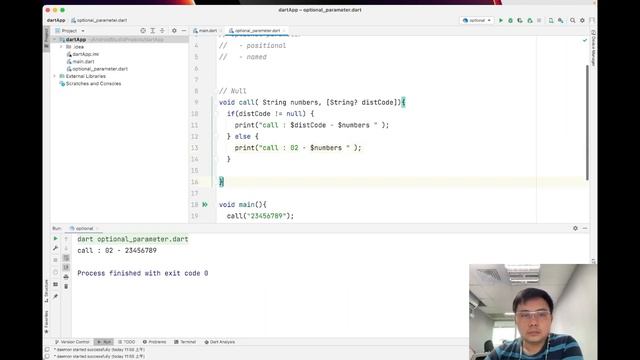Click the profiler run icon in toolbar
The image size is (640, 360).
point(530,20)
